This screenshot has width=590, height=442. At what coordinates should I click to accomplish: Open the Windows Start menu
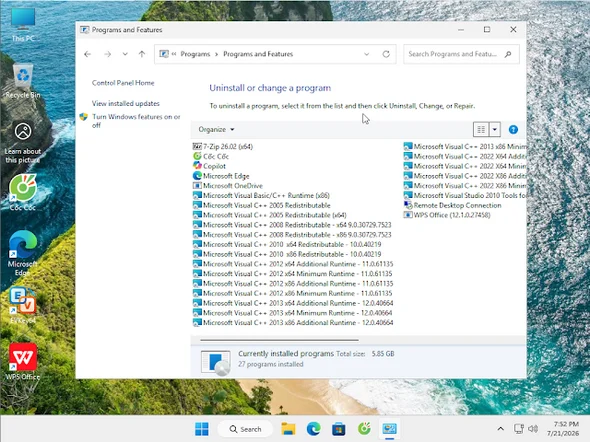click(202, 429)
